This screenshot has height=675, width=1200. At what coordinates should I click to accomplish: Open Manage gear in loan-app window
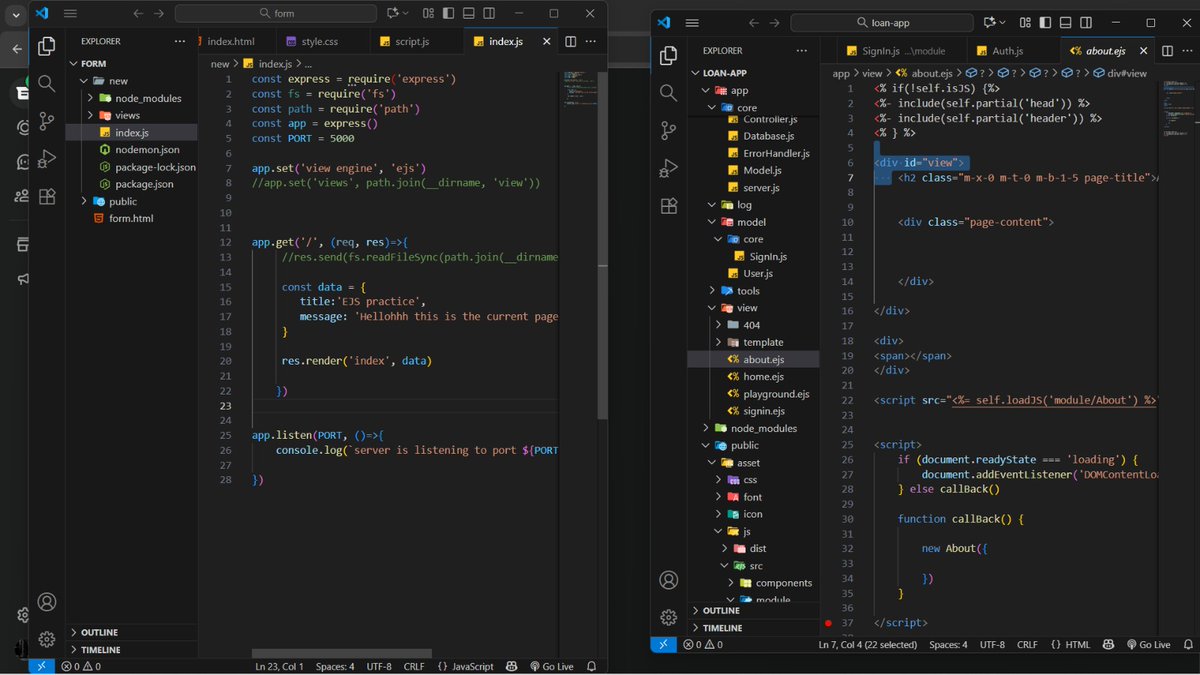tap(669, 617)
